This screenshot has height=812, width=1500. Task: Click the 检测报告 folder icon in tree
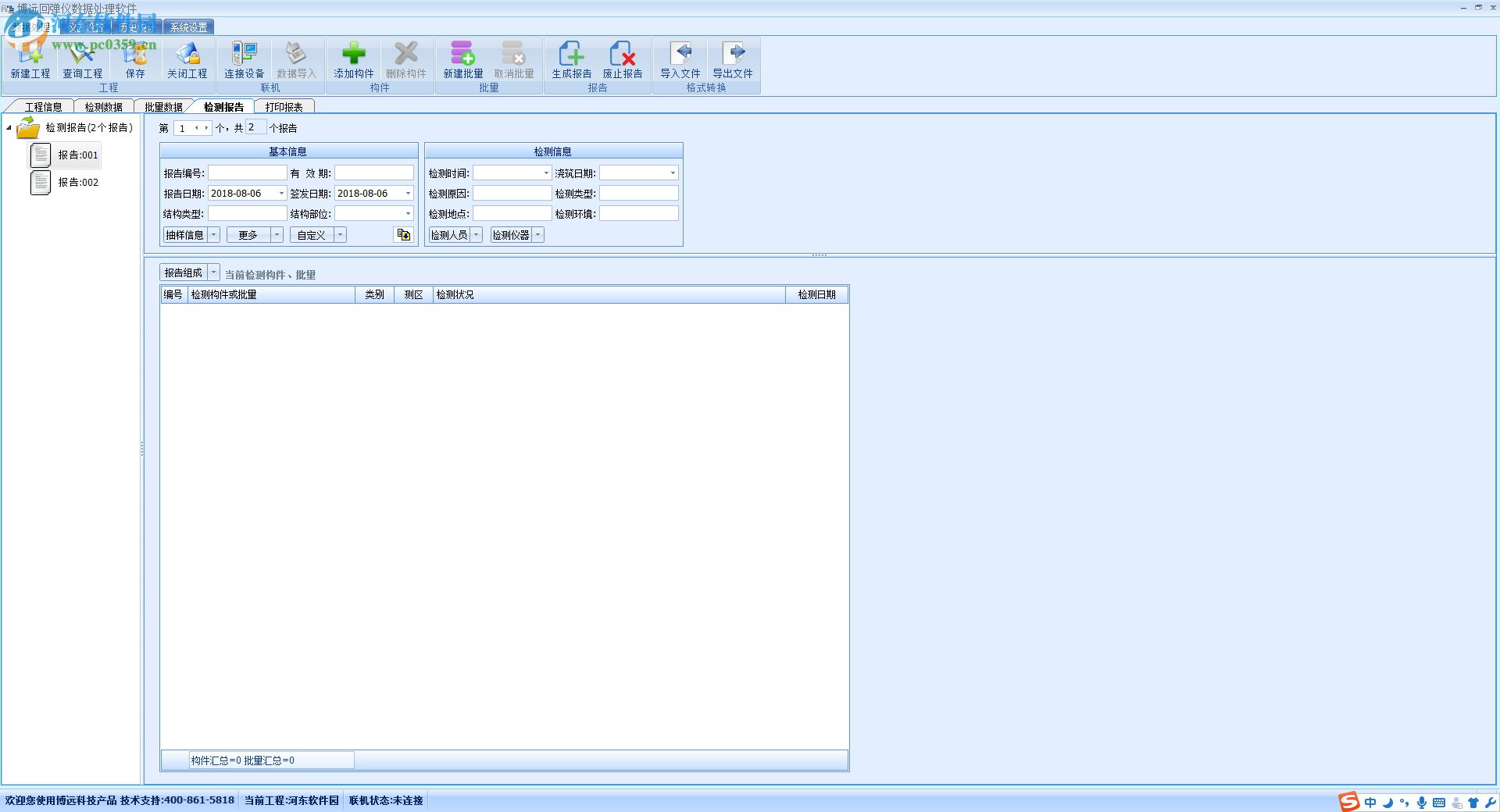[28, 127]
